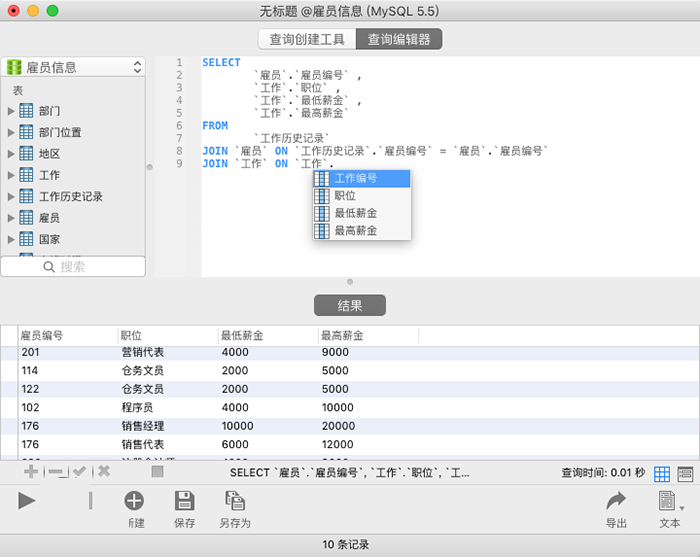700x557 pixels.
Task: Apply changes with the checkmark icon
Action: 79,471
